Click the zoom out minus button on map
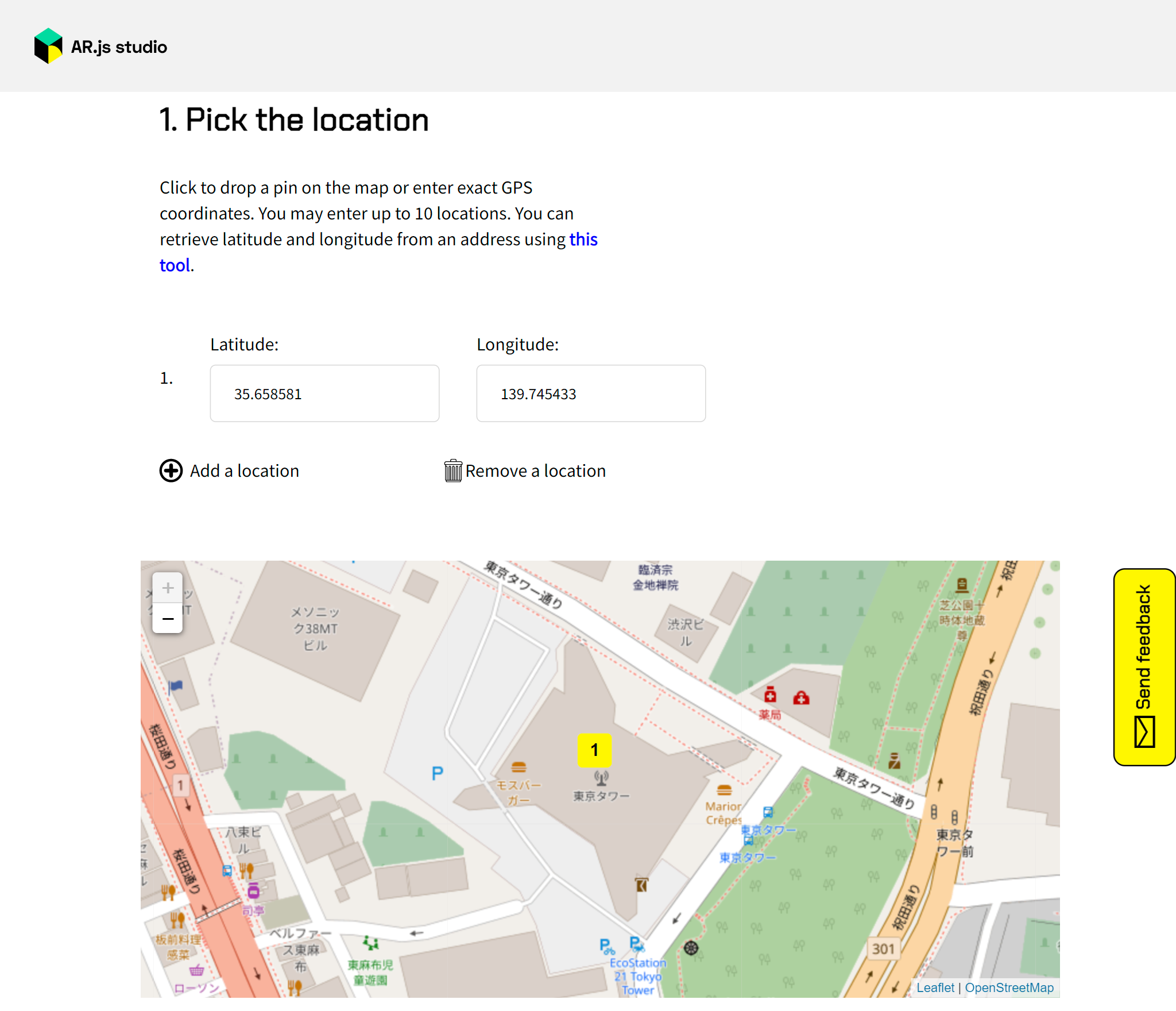1176x1011 pixels. 166,618
